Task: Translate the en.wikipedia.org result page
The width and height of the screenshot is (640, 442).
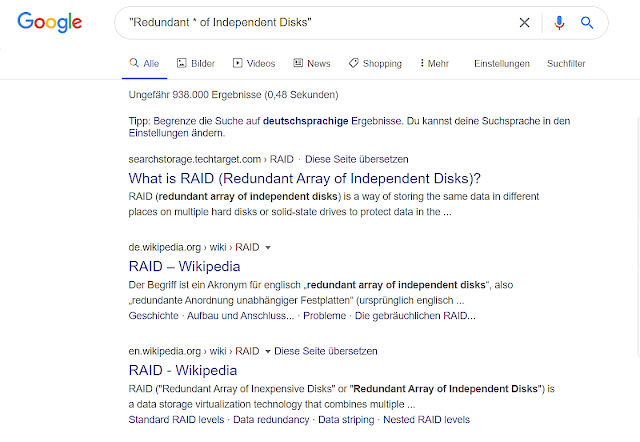Action: (326, 351)
